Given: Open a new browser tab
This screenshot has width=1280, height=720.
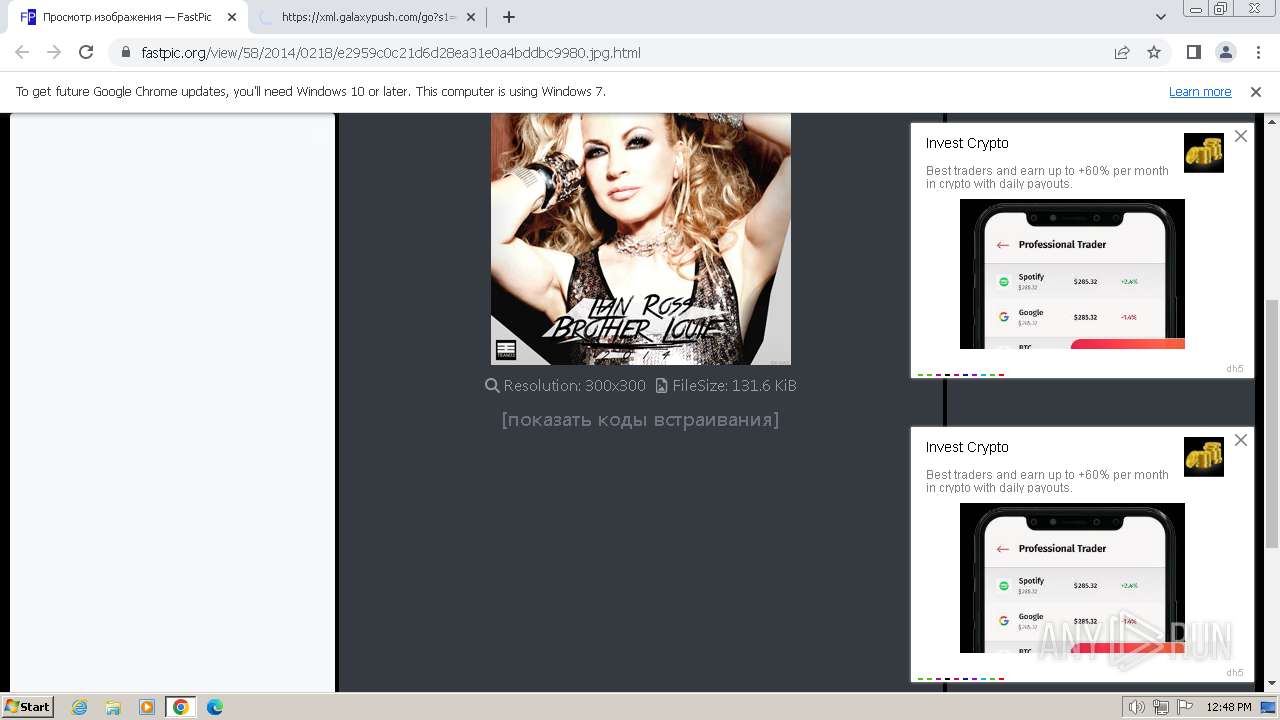Looking at the screenshot, I should point(509,17).
